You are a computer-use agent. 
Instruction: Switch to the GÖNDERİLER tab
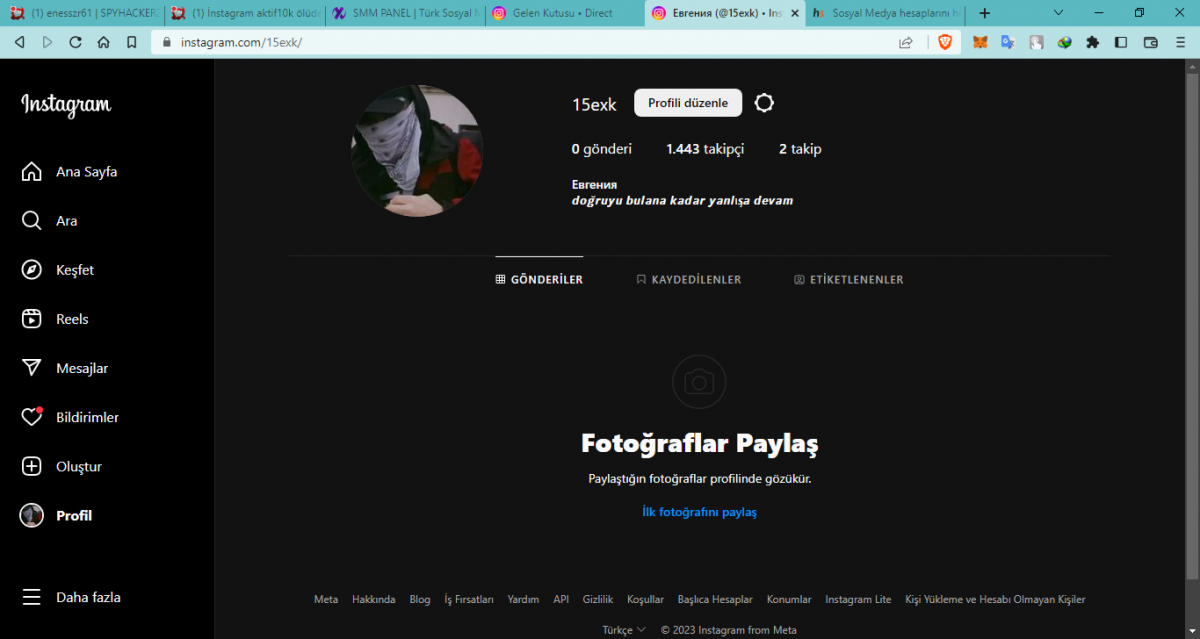539,280
